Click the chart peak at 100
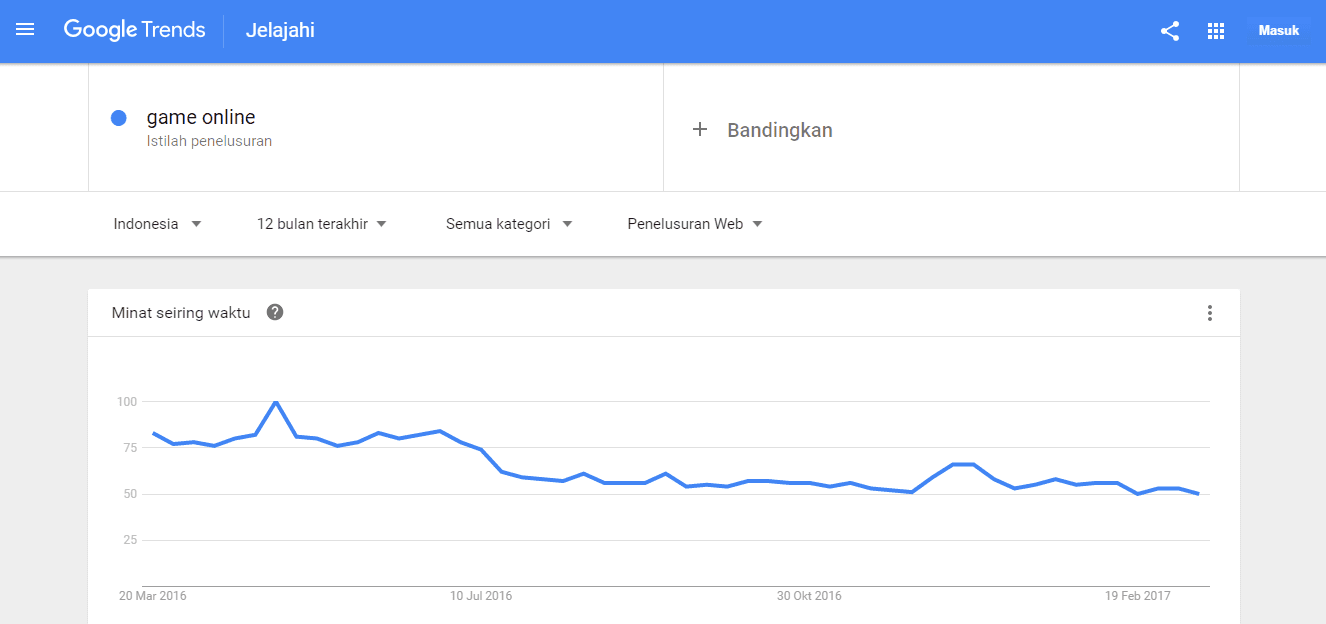The image size is (1326, 624). (x=276, y=402)
